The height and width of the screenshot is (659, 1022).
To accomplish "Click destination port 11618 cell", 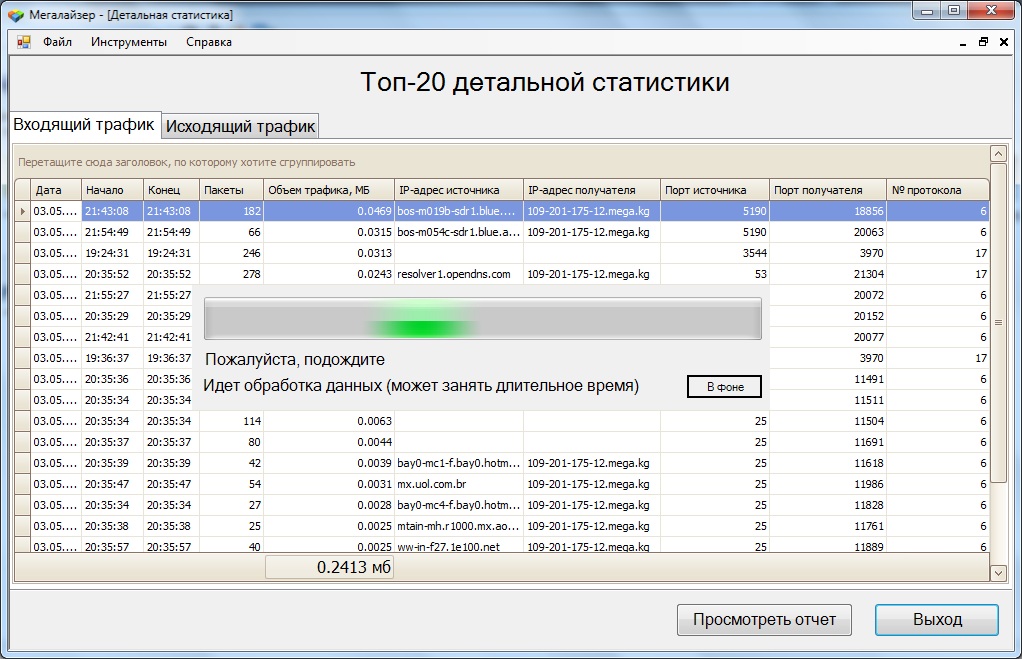I will (828, 463).
